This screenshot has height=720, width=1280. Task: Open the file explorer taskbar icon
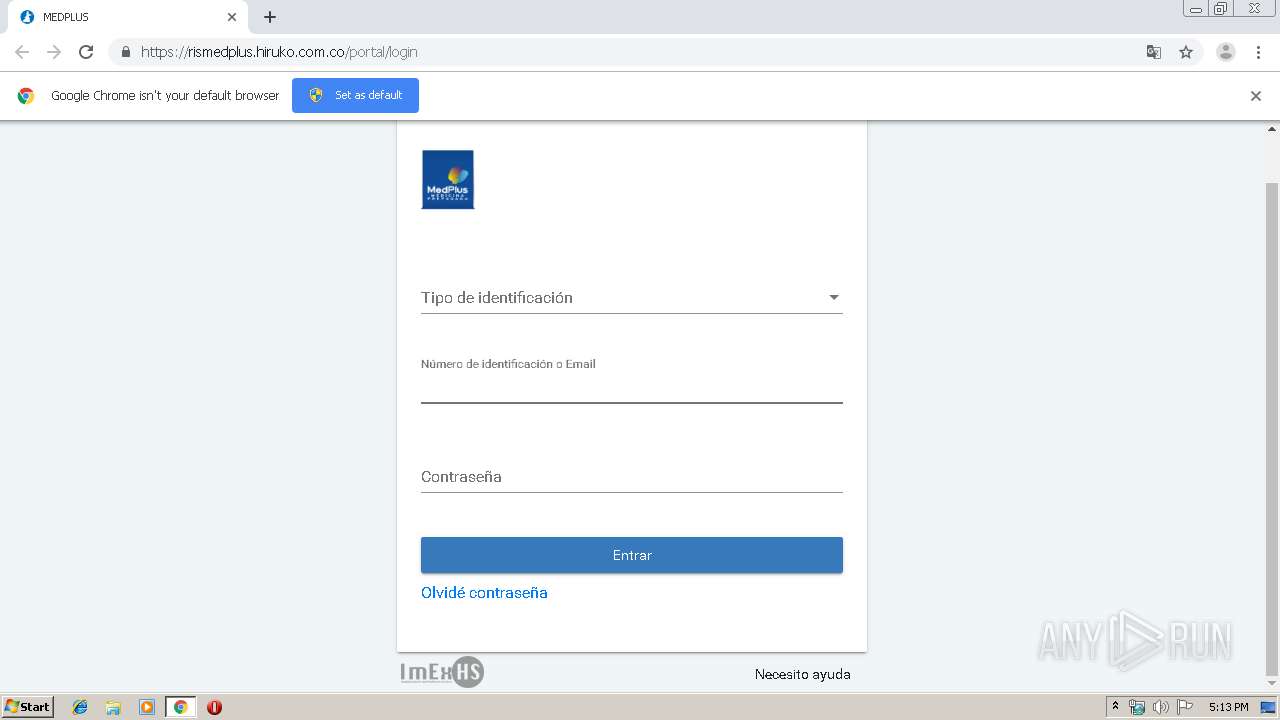tap(113, 707)
